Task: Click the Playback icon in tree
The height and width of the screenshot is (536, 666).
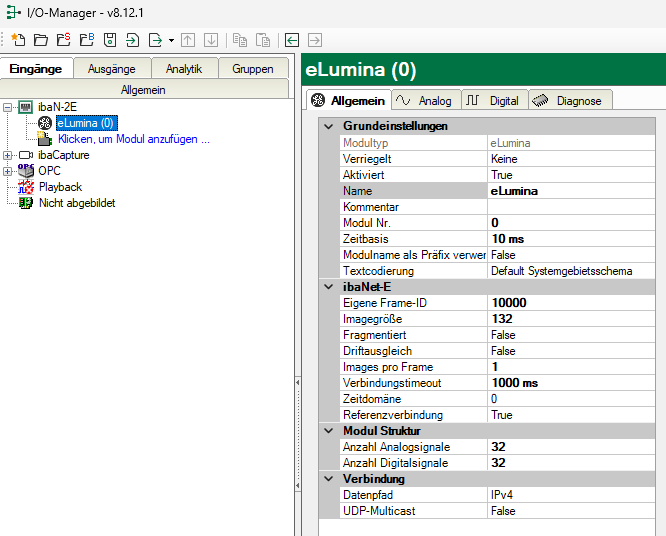Action: point(27,187)
